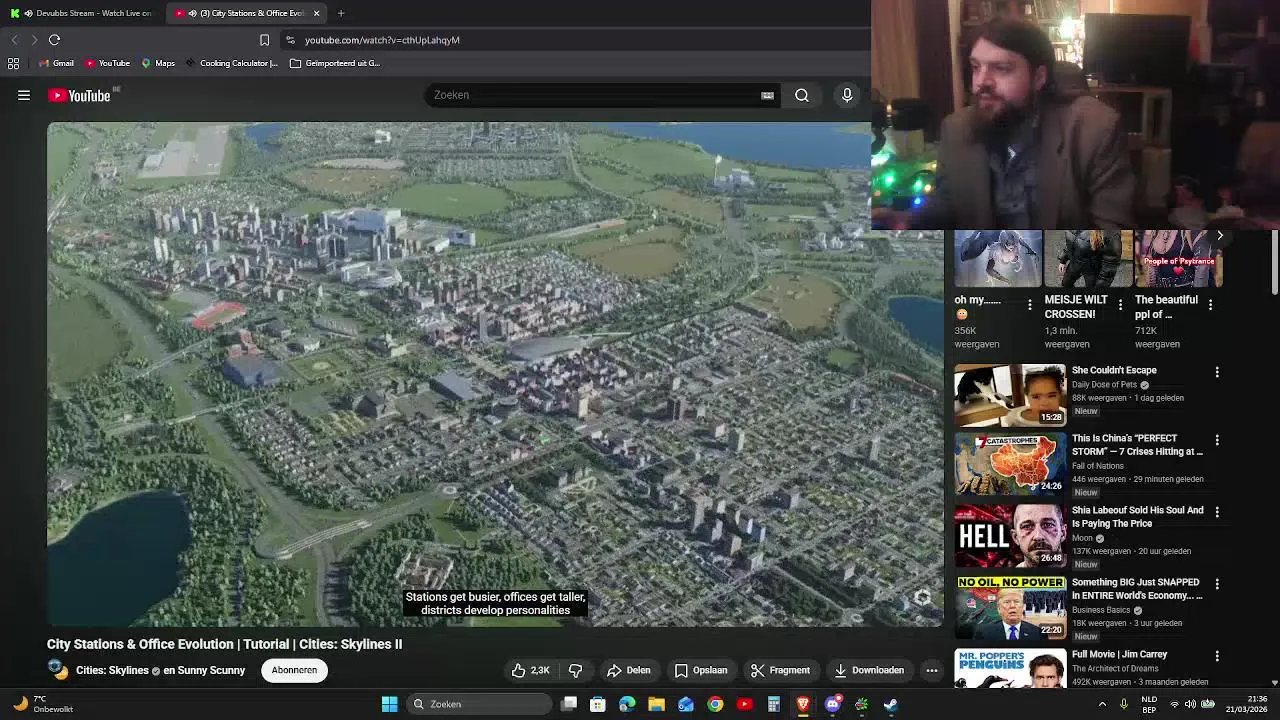
Task: Open the YouTube bookmark
Action: (107, 63)
